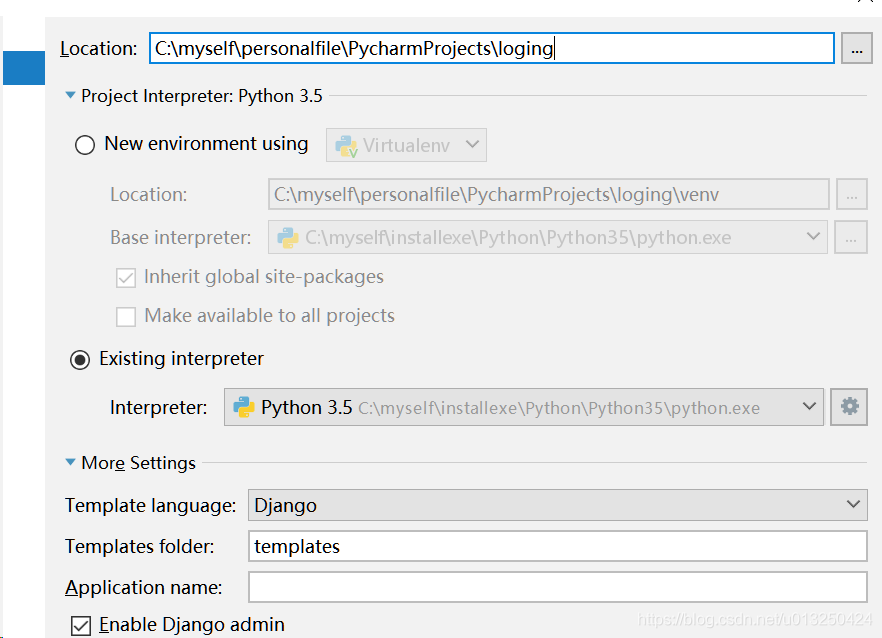Click the 'Existing interpreter' label
The image size is (882, 638).
[181, 359]
